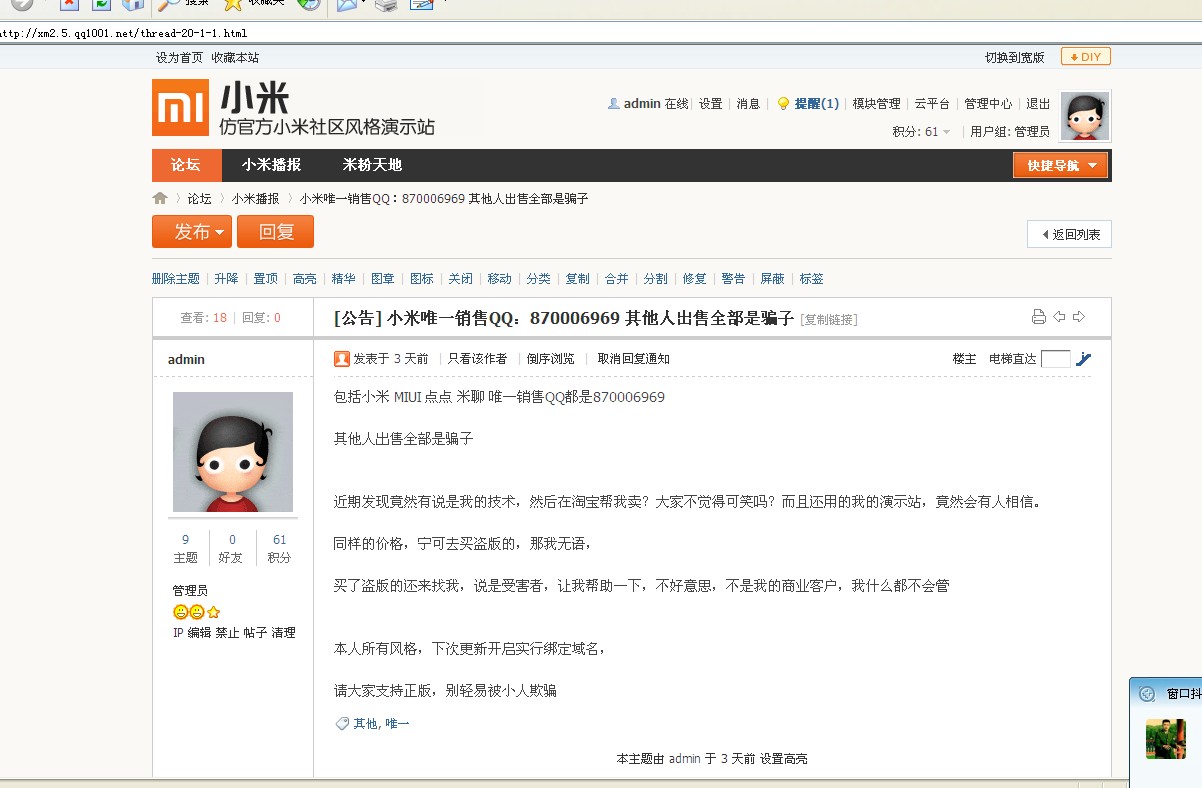The width and height of the screenshot is (1202, 788).
Task: Click 图标 moderation option
Action: (x=421, y=279)
